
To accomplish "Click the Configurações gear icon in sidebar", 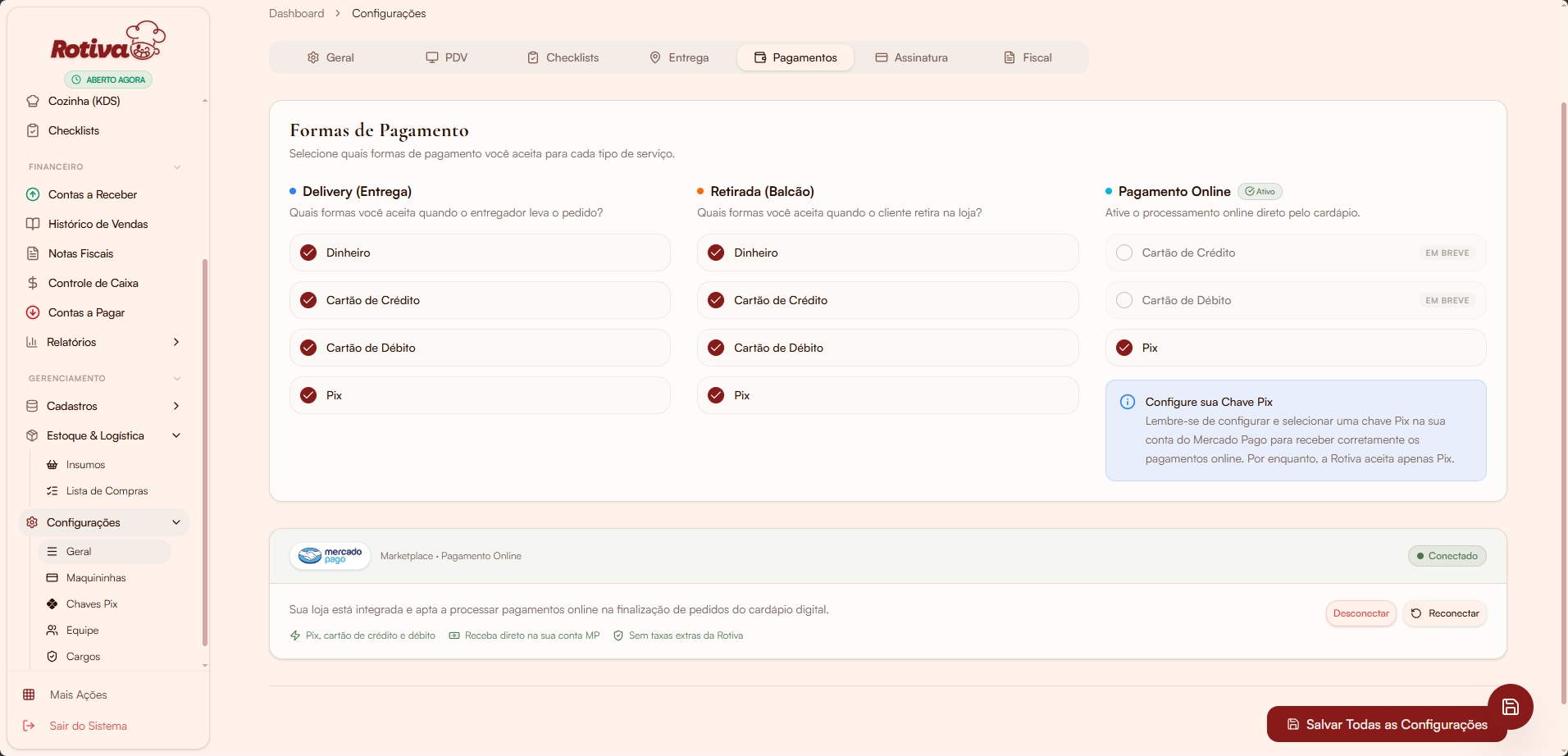I will coord(32,522).
